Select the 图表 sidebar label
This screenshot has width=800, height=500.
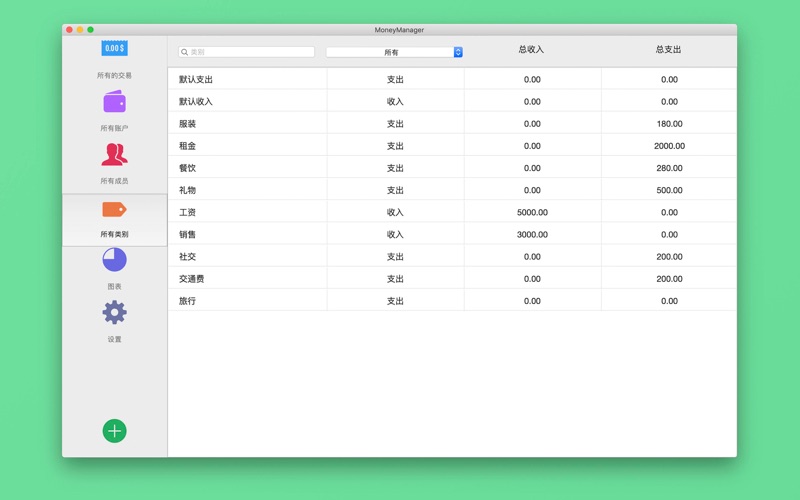point(114,287)
